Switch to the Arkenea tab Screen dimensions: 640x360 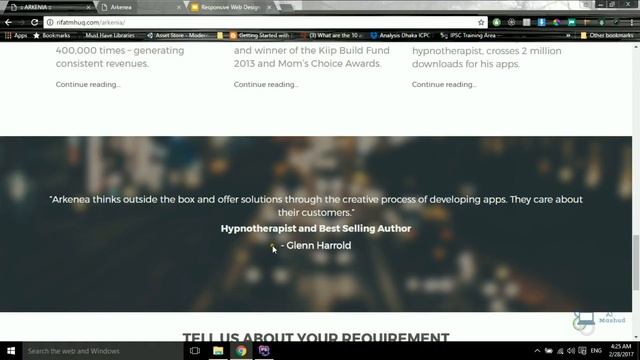[139, 7]
